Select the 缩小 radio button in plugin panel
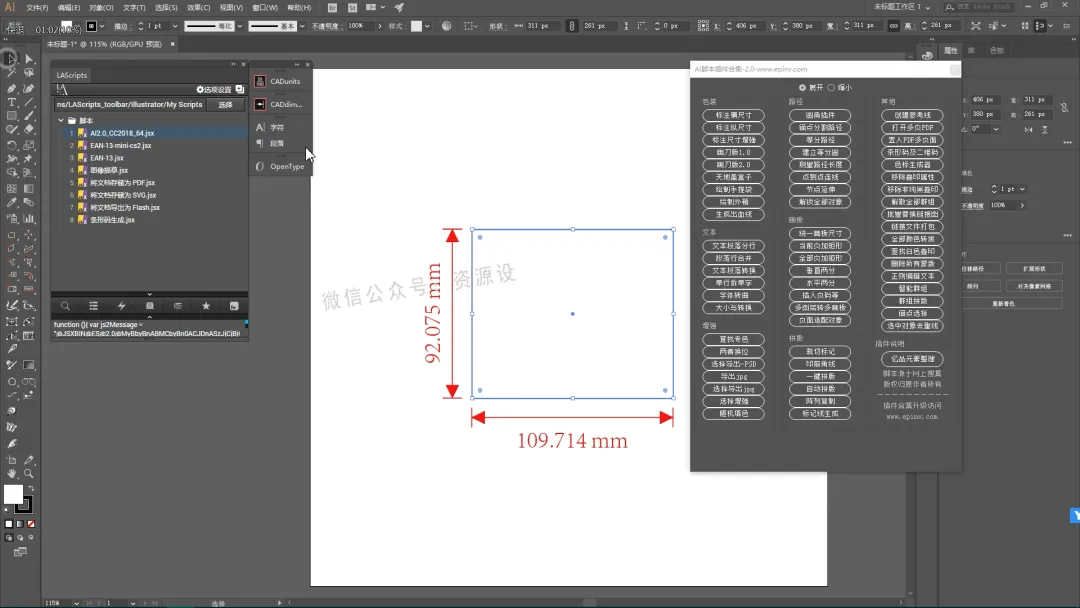The image size is (1080, 608). 831,87
